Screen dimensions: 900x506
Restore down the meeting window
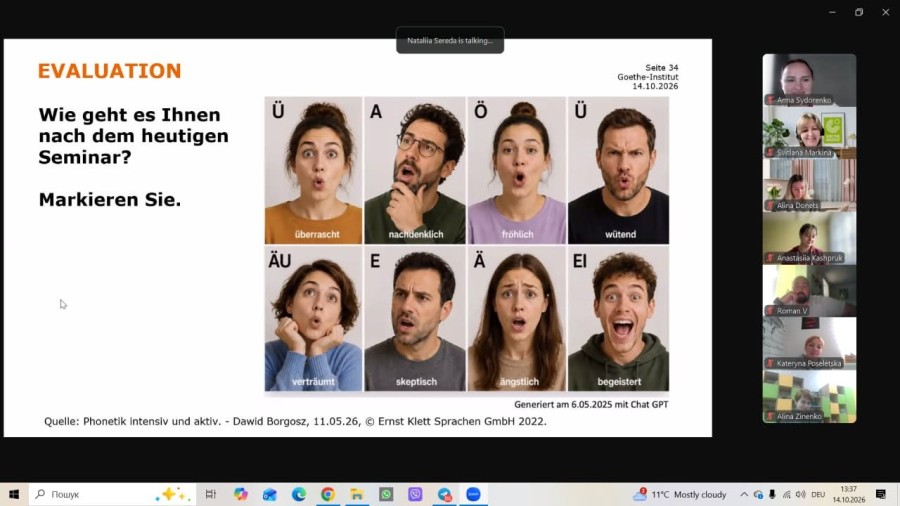pos(859,12)
